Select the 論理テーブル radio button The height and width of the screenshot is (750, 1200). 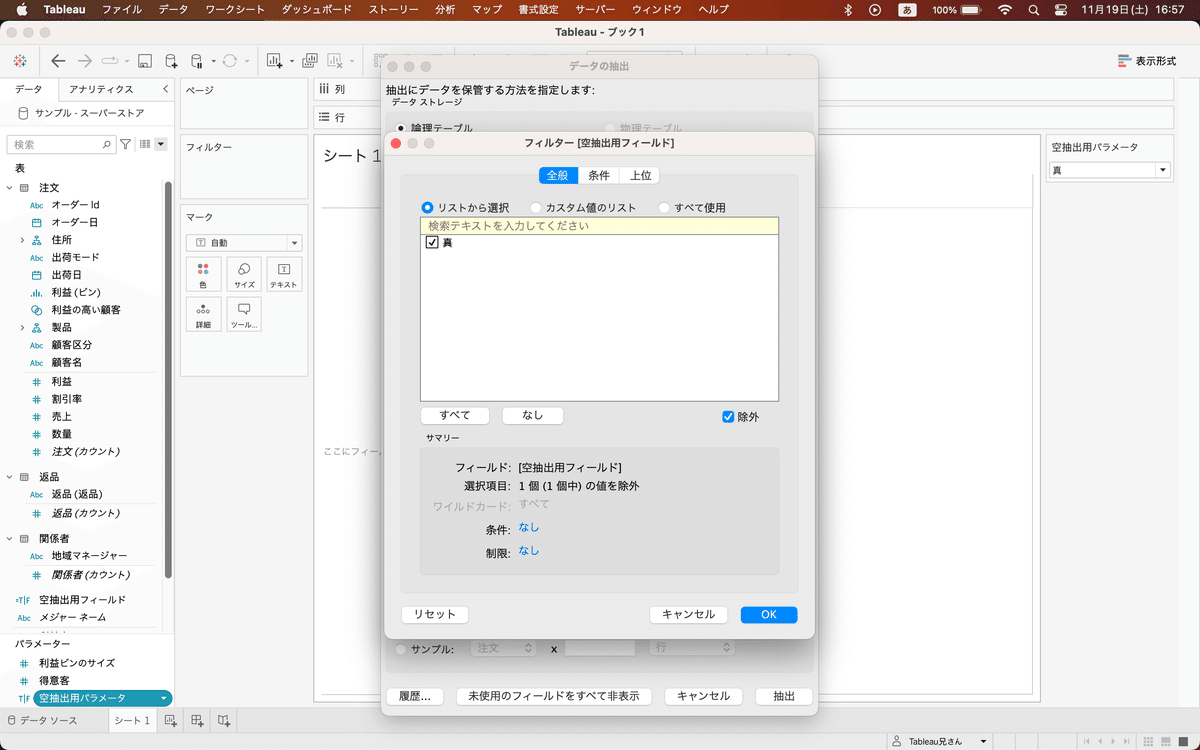click(402, 128)
